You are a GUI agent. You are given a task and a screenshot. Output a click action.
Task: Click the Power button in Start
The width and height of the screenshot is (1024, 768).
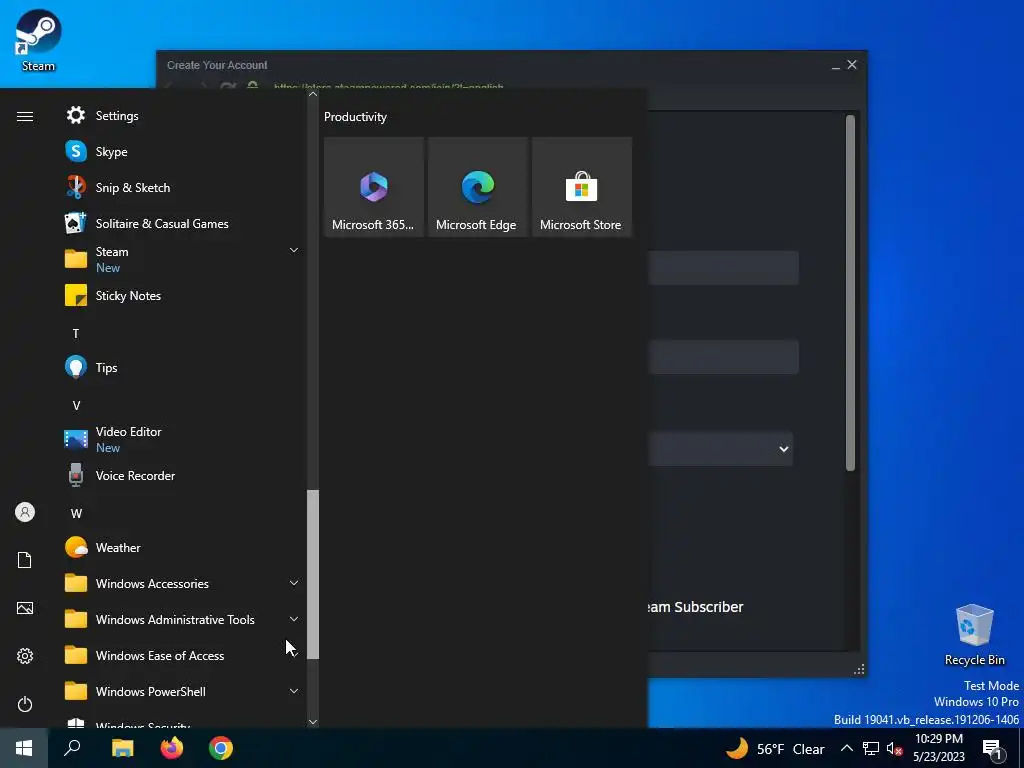pos(25,704)
